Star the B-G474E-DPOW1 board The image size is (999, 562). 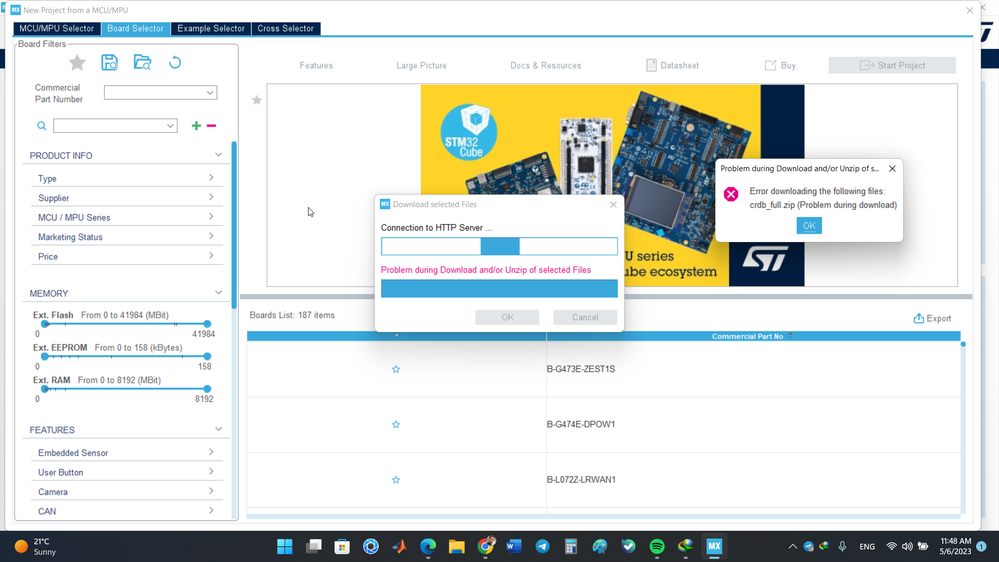pyautogui.click(x=396, y=424)
